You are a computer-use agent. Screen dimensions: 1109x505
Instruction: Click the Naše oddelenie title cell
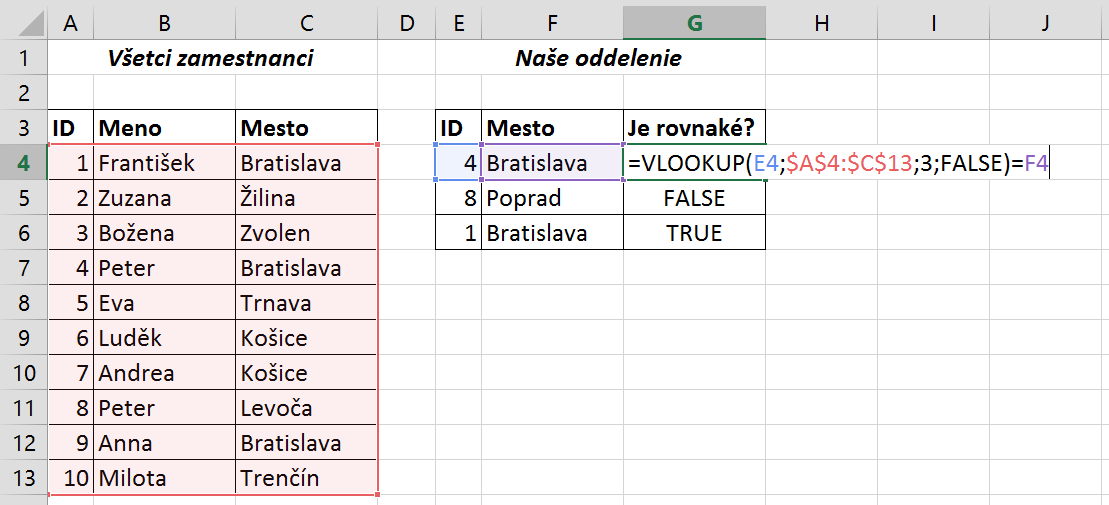(x=600, y=58)
